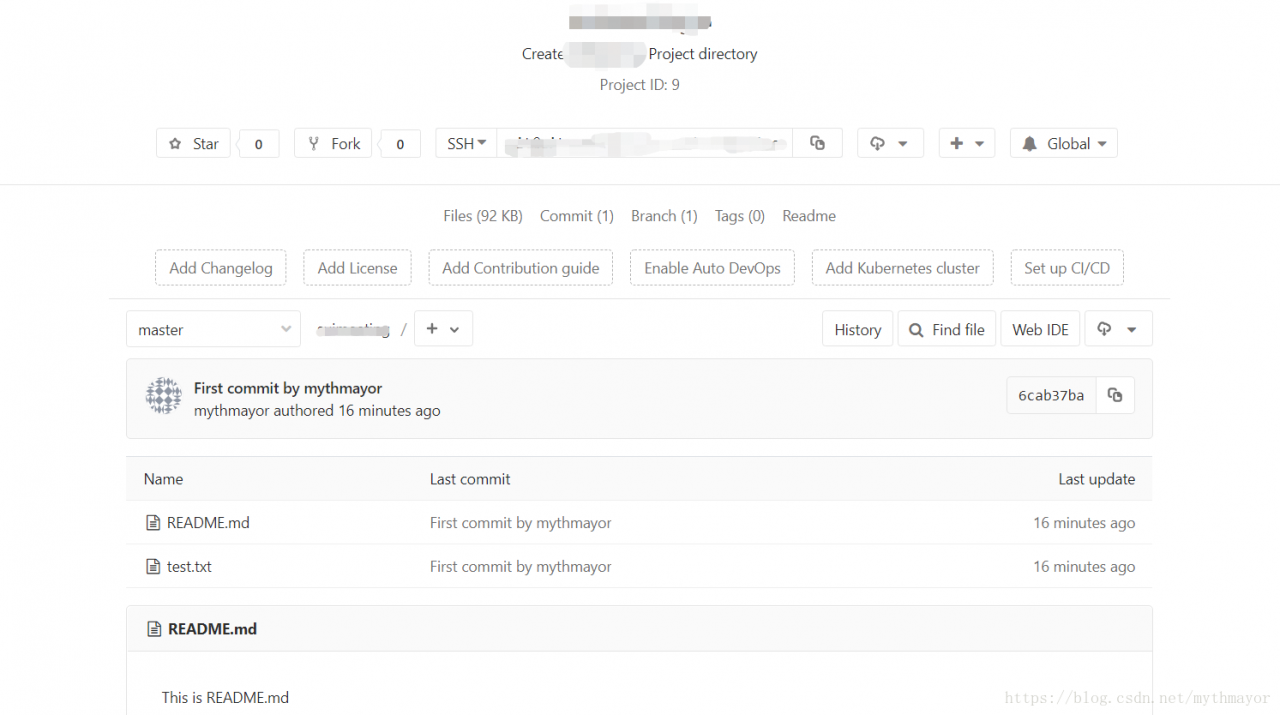Click the mythmayor avatar icon

pos(164,396)
